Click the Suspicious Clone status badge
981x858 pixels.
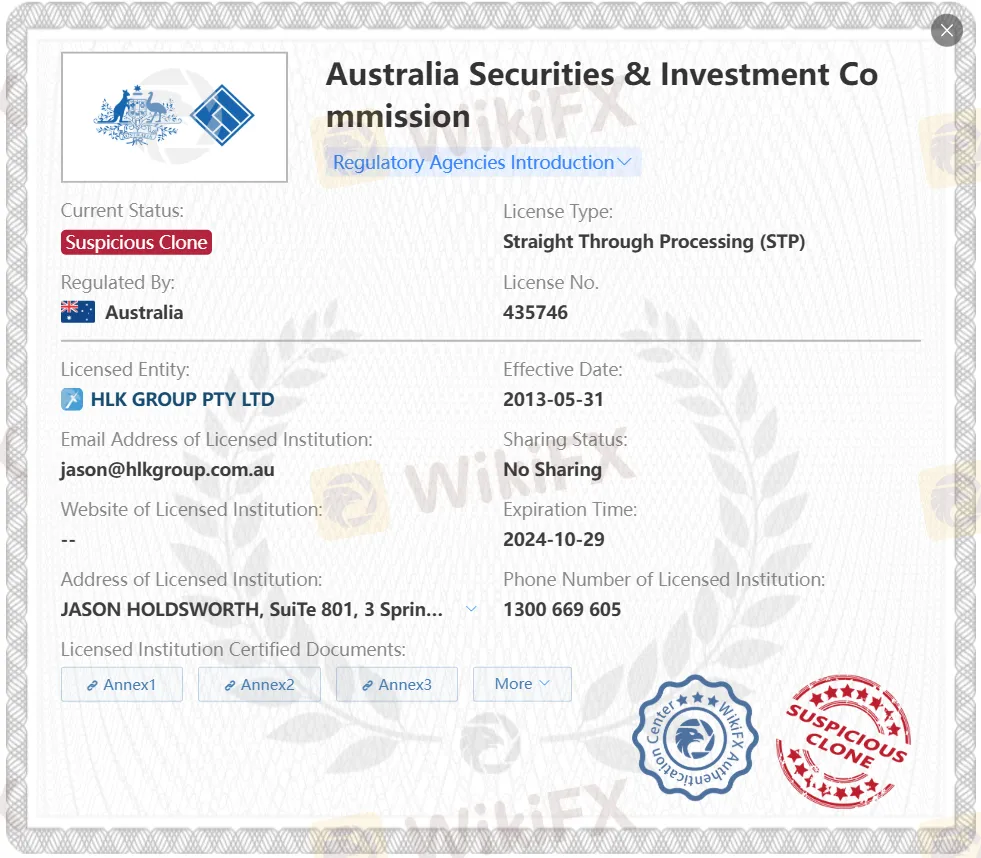pyautogui.click(x=136, y=242)
